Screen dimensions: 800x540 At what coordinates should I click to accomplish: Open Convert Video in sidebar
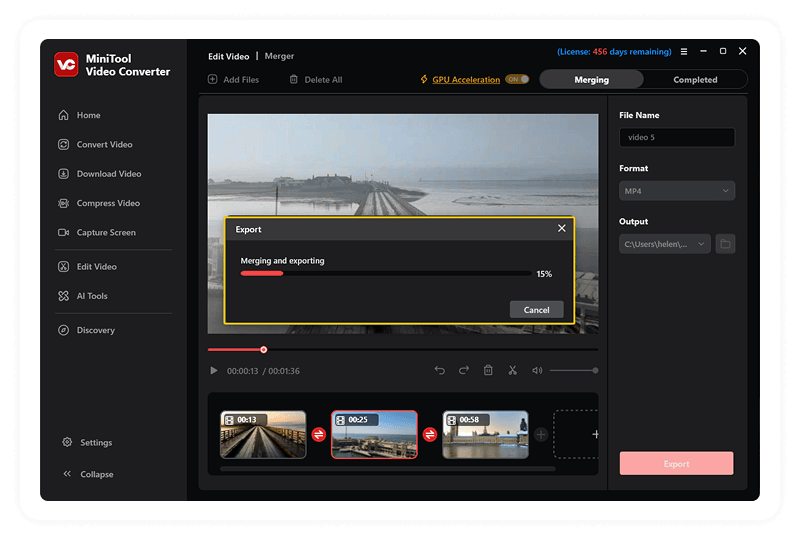pos(104,144)
